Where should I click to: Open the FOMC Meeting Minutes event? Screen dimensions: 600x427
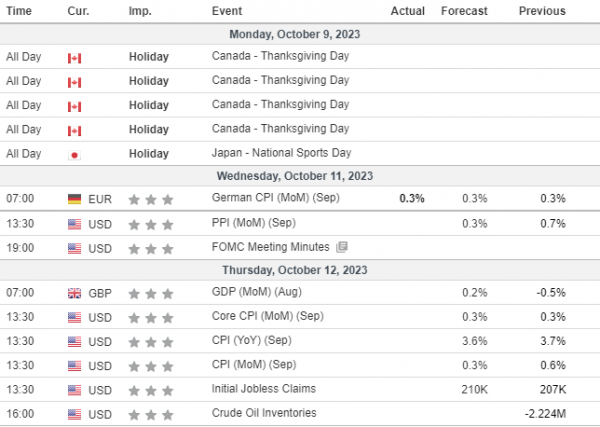[x=270, y=247]
